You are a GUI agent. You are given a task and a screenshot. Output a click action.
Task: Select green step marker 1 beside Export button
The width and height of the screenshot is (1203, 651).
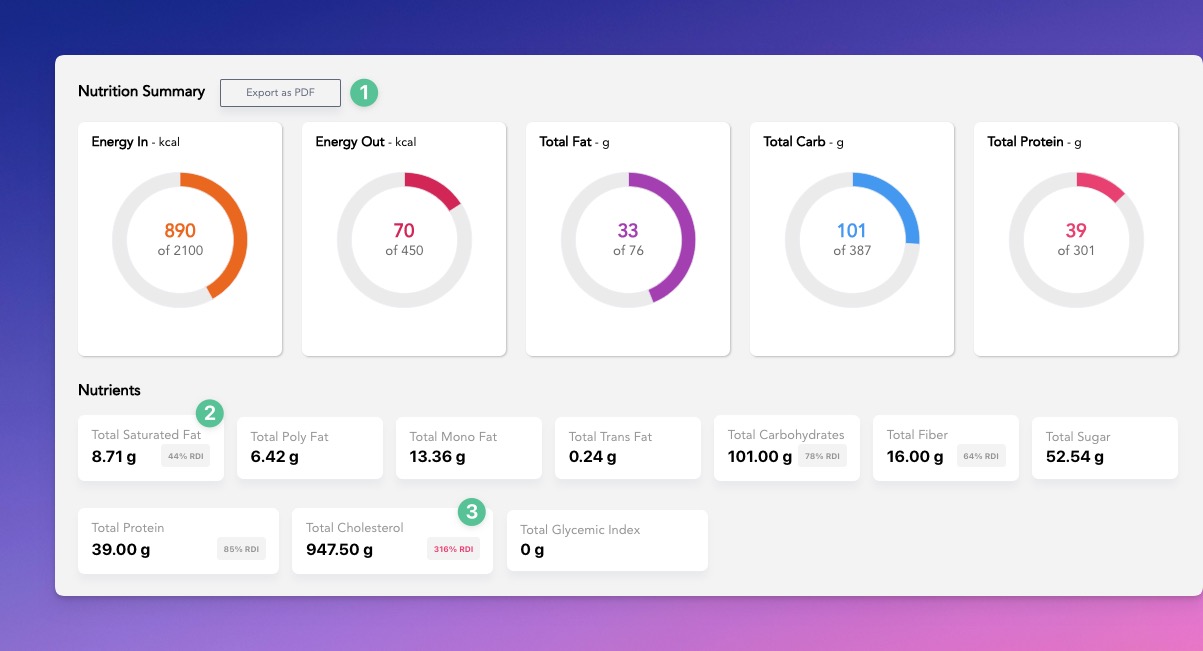click(x=364, y=92)
